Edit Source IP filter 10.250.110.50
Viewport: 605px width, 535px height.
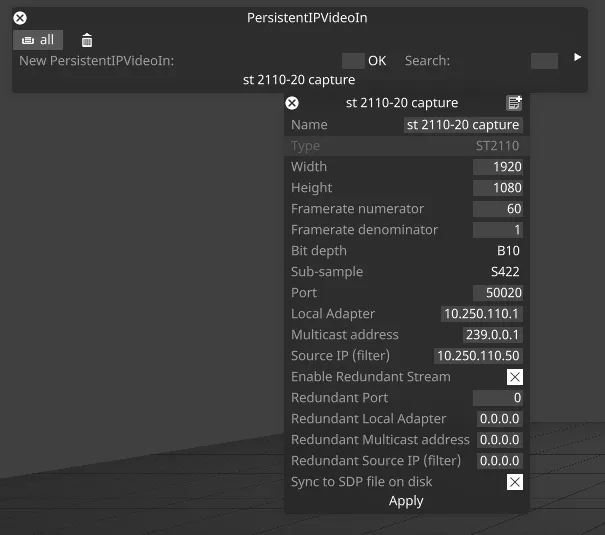478,356
